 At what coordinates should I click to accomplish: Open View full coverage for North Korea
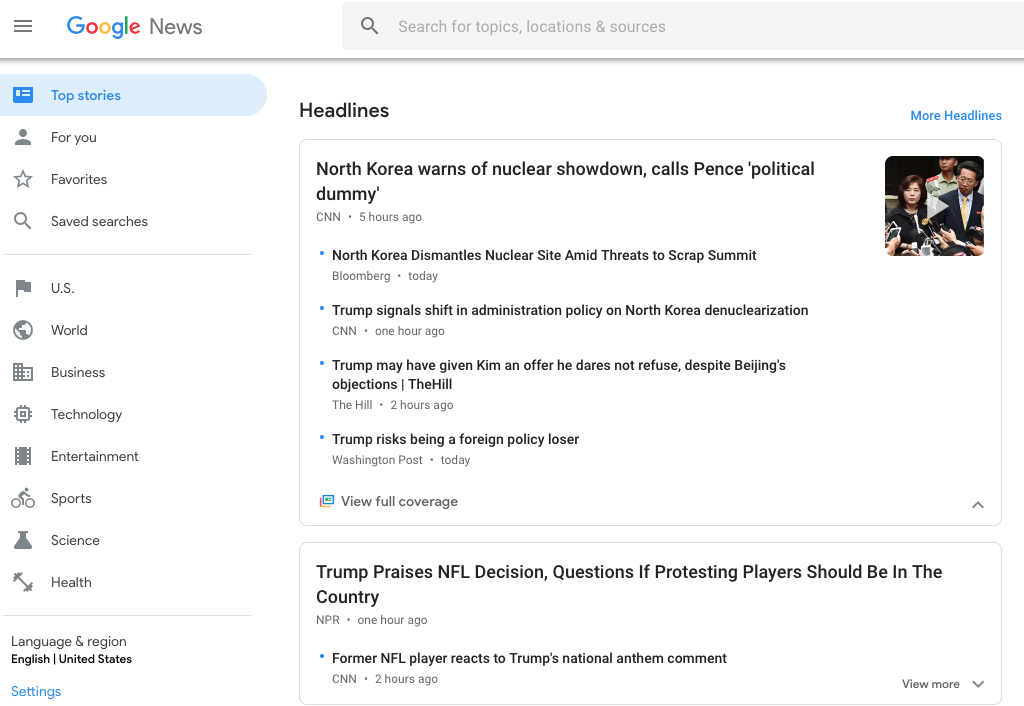399,501
